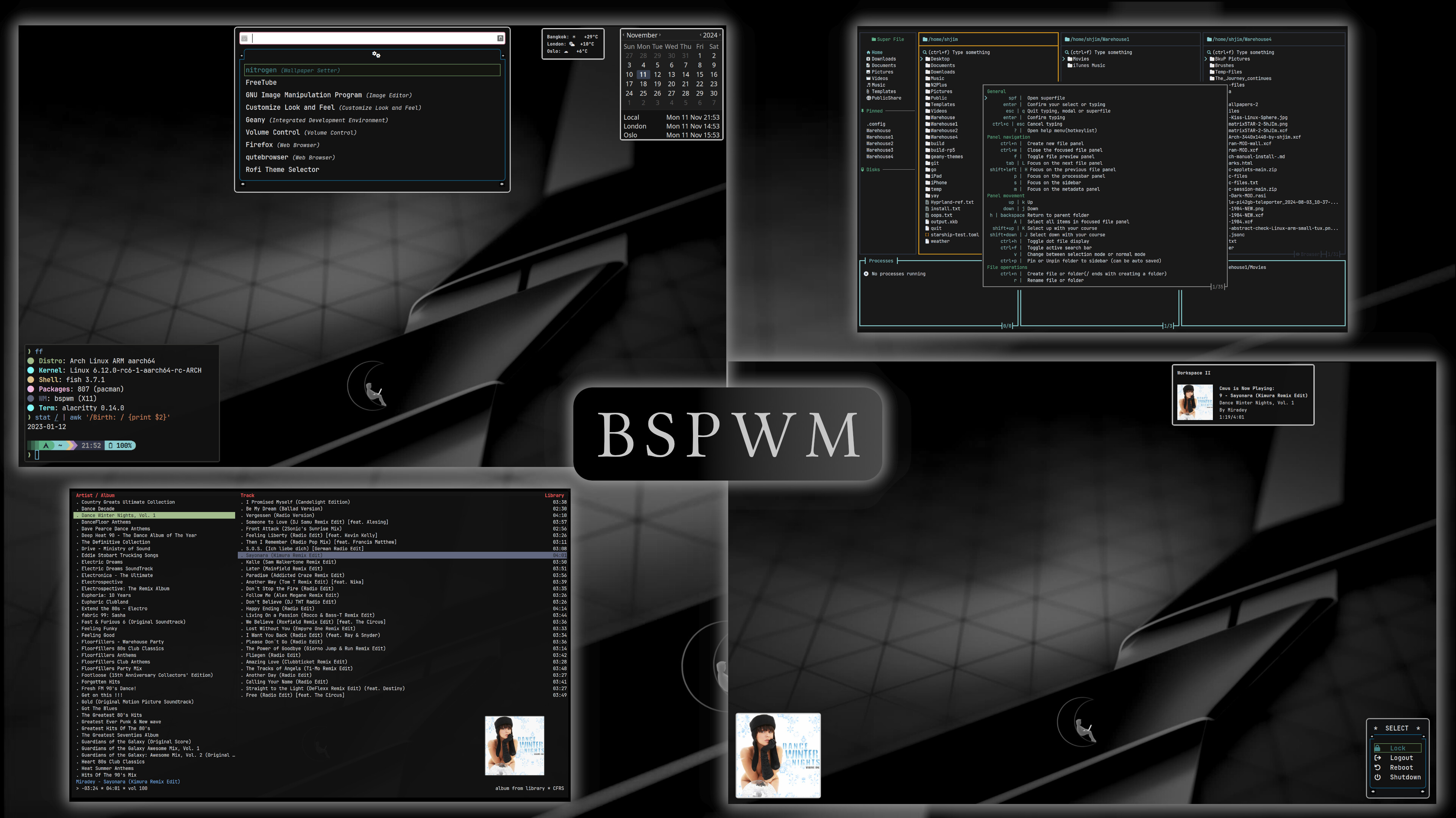Click the pin icon beside the Pinned heading

863,111
